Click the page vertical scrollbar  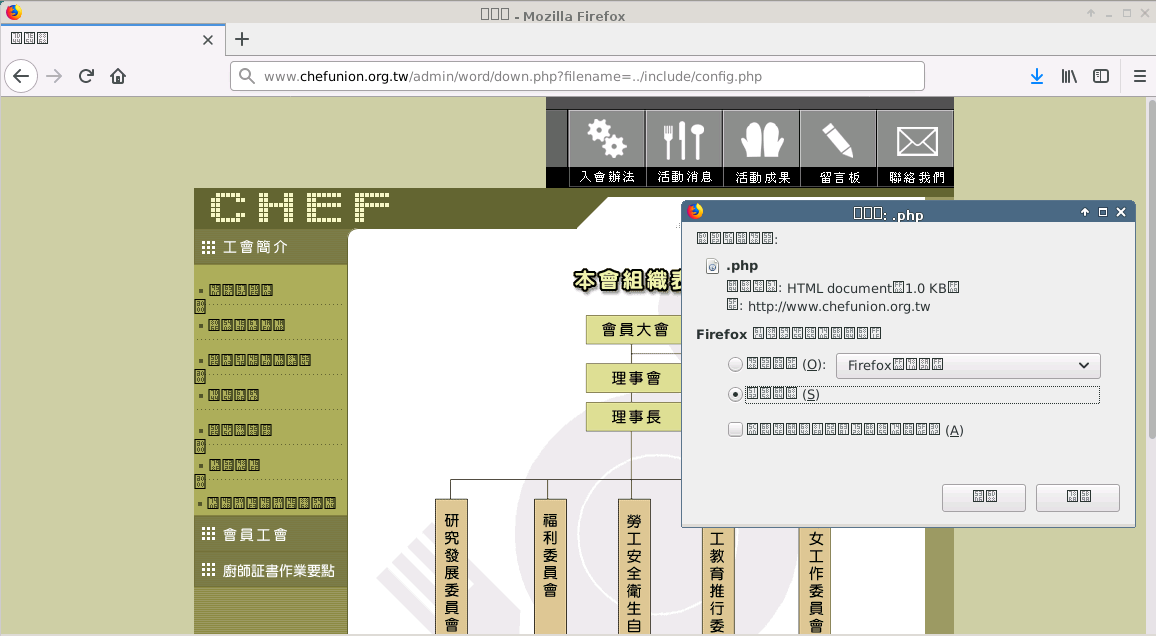[x=1151, y=270]
